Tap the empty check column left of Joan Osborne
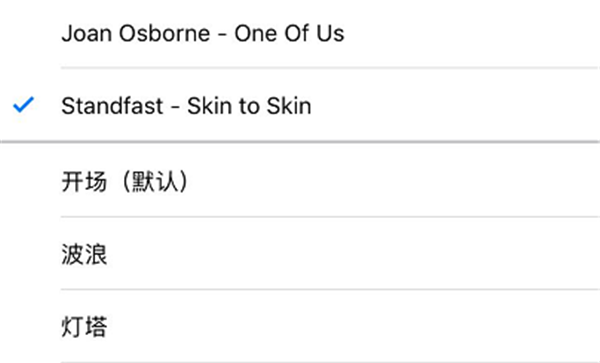The image size is (600, 363). click(23, 34)
